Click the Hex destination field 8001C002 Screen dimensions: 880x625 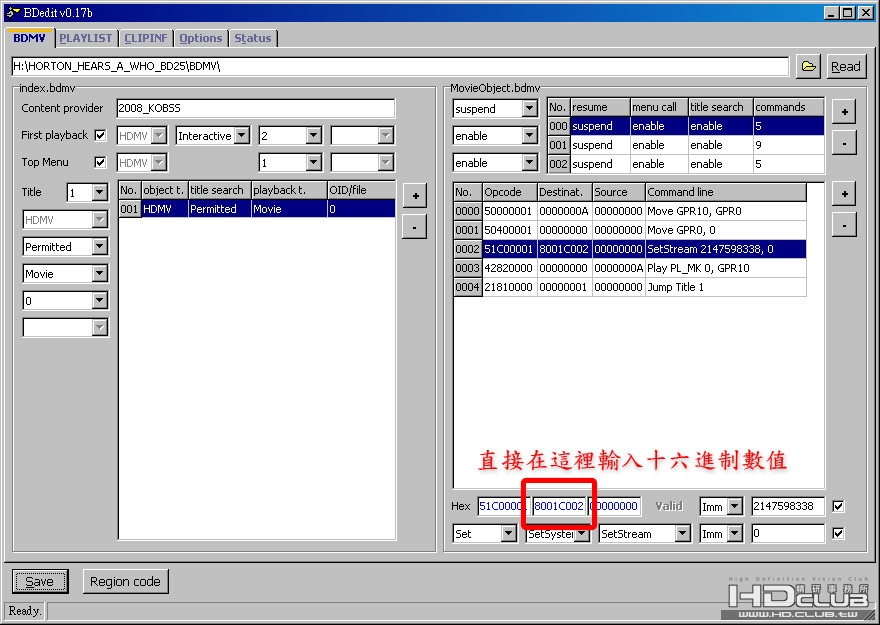click(x=559, y=506)
